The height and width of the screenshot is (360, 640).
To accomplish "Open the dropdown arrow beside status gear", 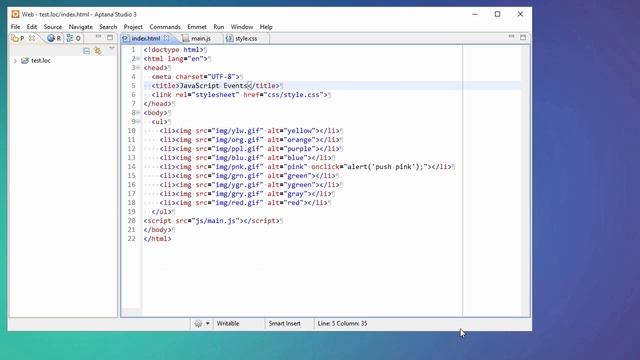I will (208, 324).
